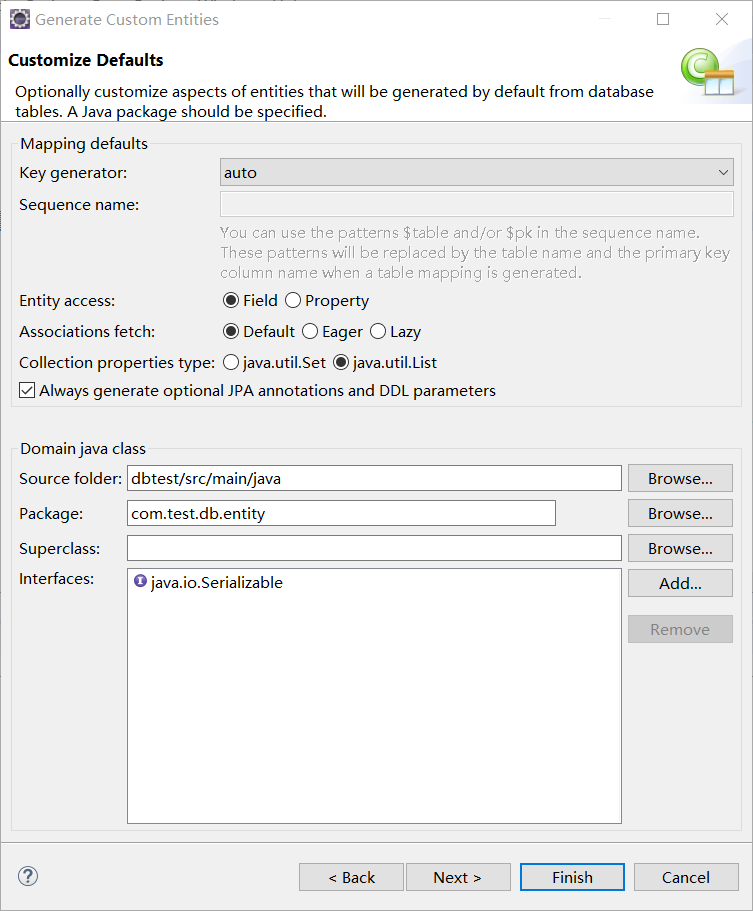Screen dimensions: 753x911
Task: Choose Lazy associations fetch
Action: coord(378,332)
